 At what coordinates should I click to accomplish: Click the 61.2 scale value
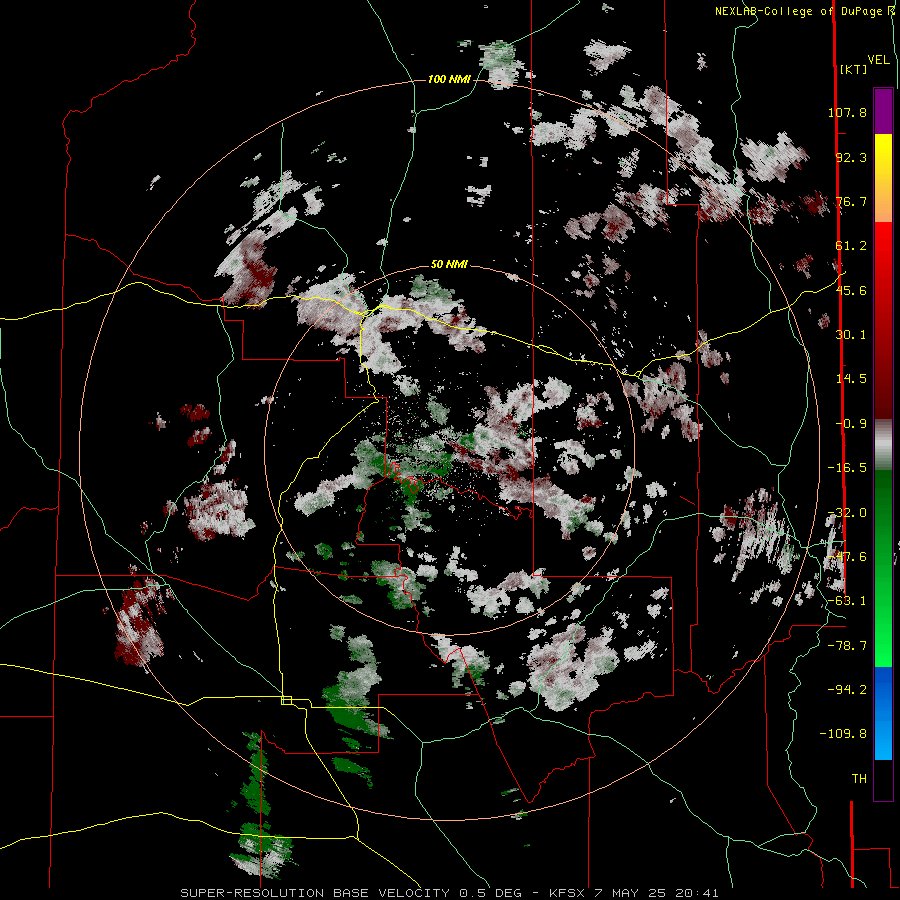pos(851,246)
